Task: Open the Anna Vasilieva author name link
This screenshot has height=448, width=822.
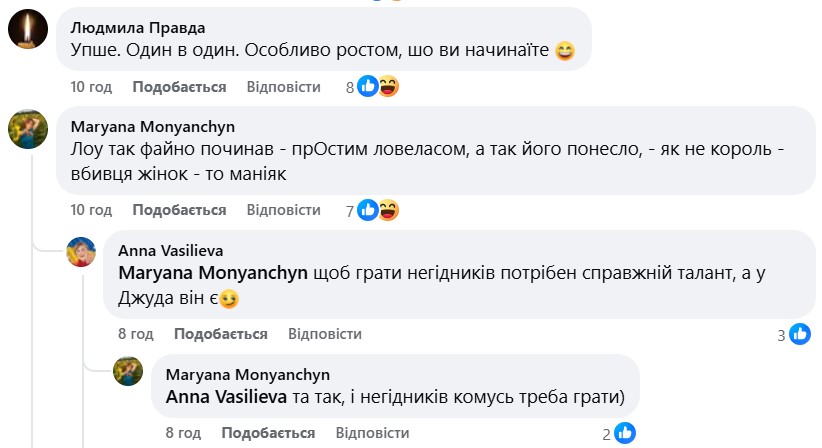Action: [170, 250]
